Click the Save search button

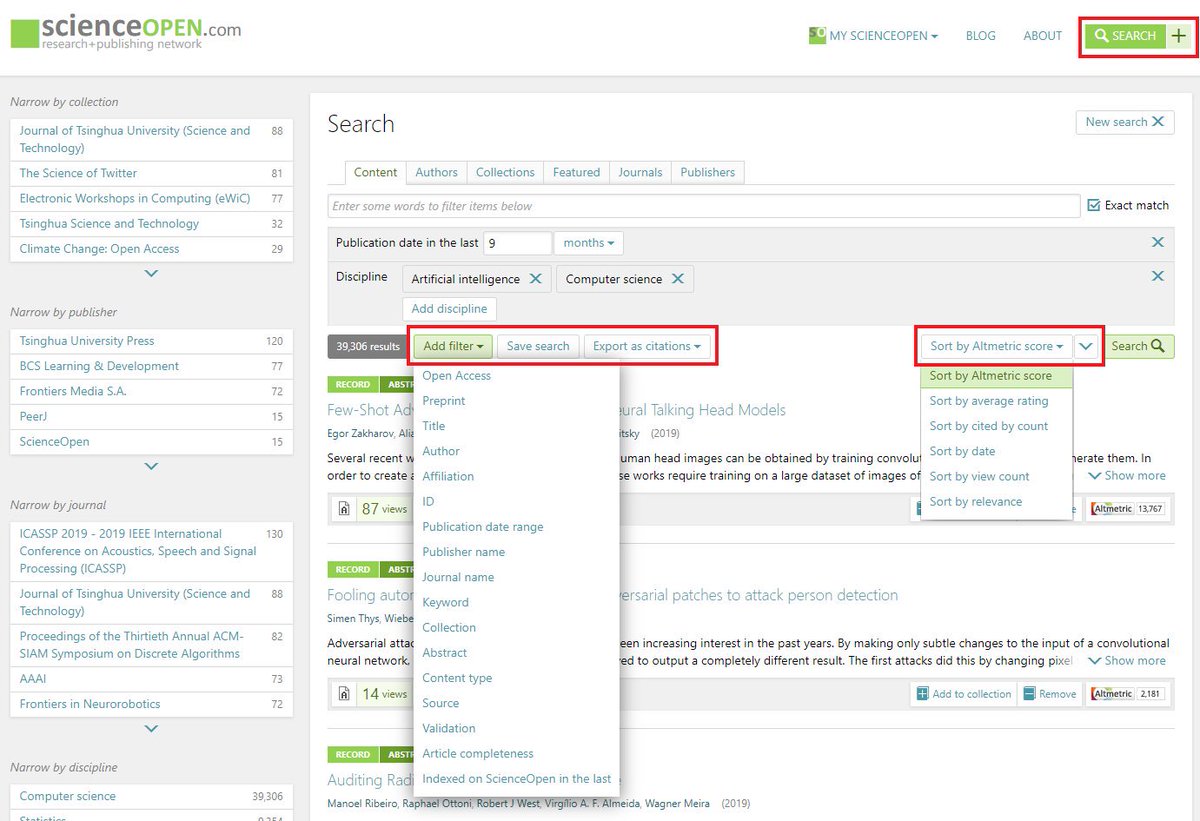(538, 346)
